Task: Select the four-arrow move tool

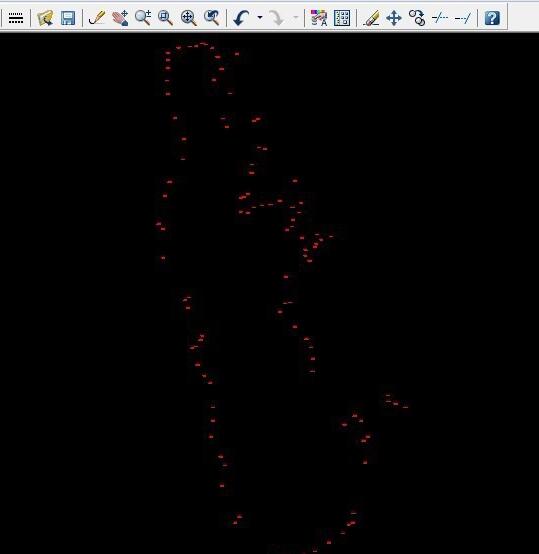Action: point(394,18)
